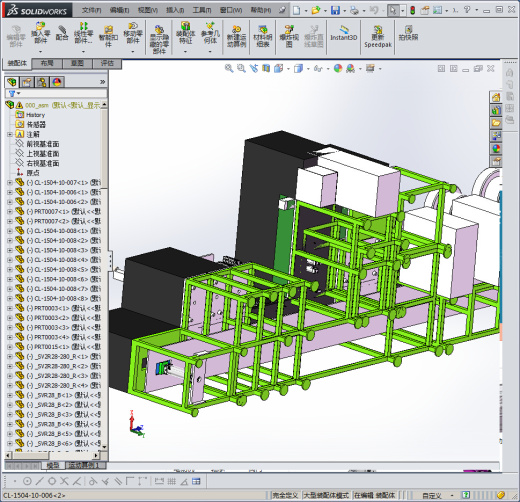Open the feature tree filter dropdown
The width and height of the screenshot is (520, 502).
coord(15,93)
